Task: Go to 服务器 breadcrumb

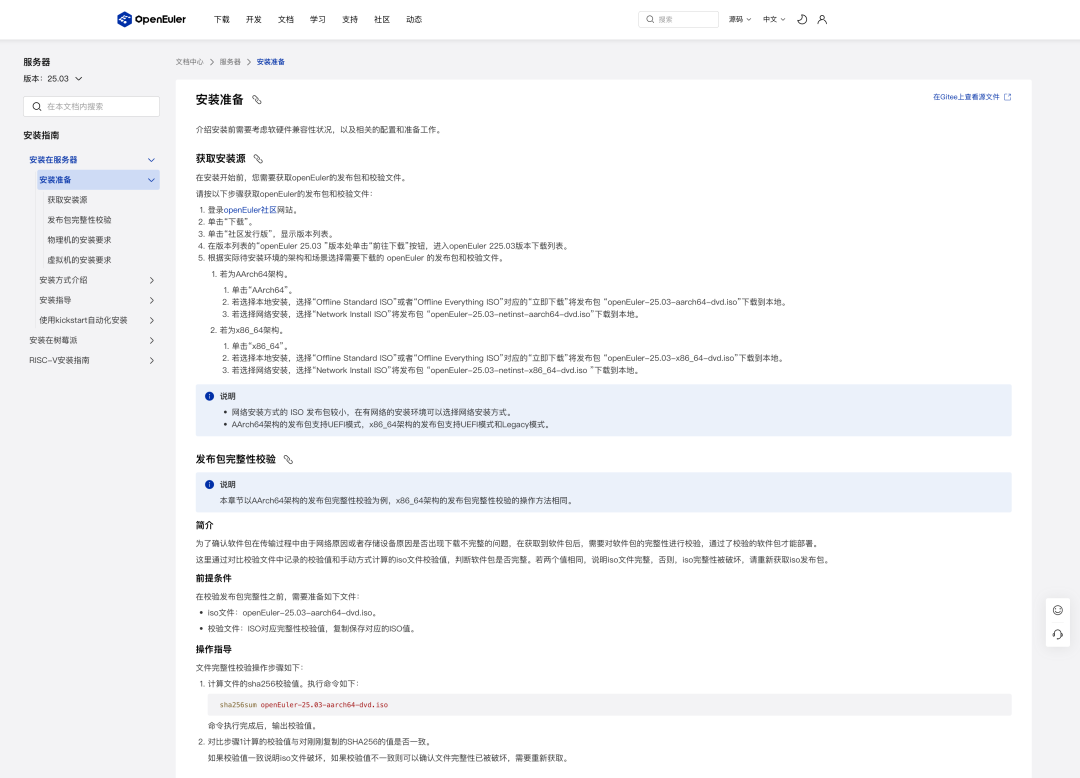Action: point(230,62)
